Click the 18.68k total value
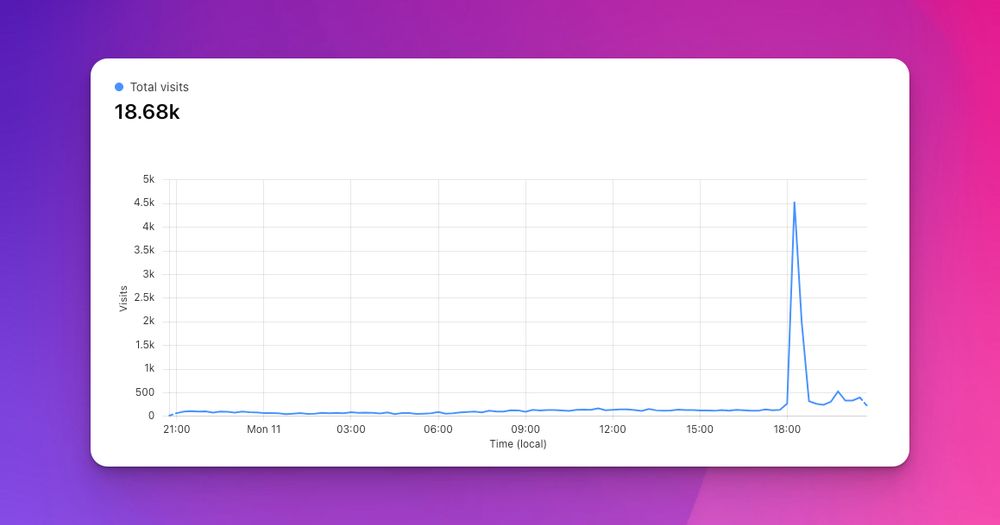1000x525 pixels. tap(147, 112)
